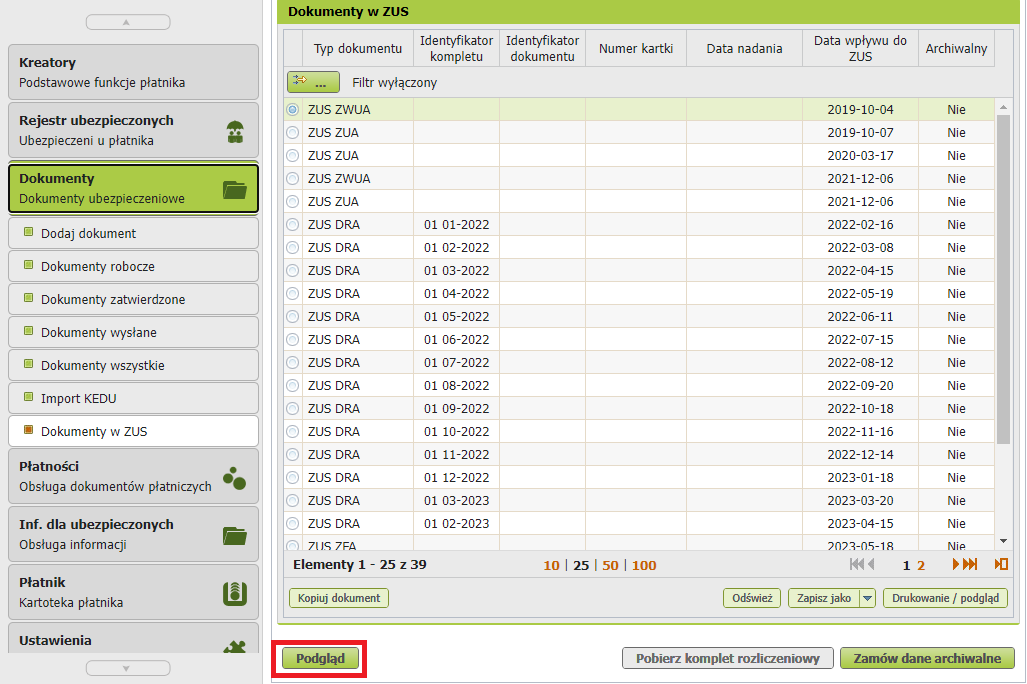
Task: Click Zamów dane archiwalne button
Action: [x=927, y=658]
